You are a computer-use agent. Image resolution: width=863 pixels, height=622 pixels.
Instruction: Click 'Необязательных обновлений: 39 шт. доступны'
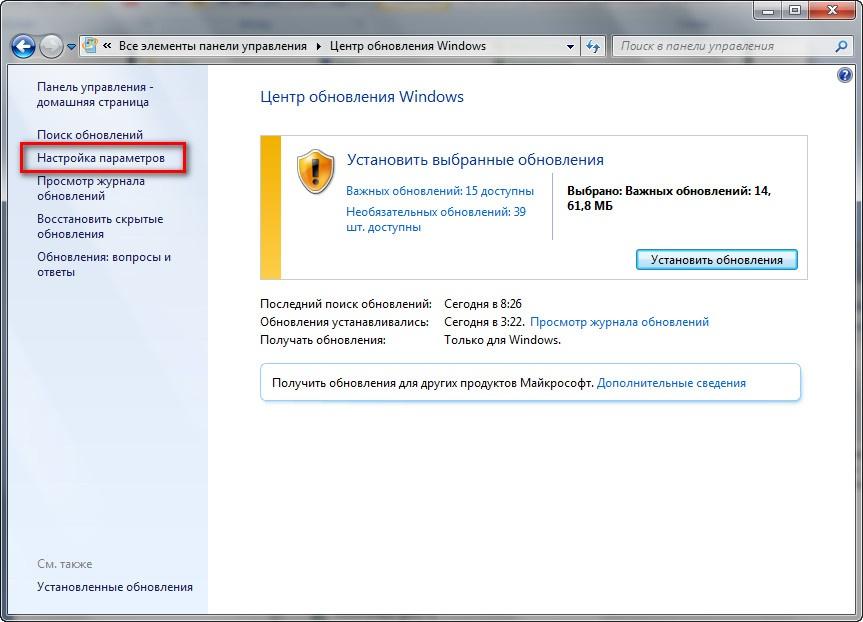coord(436,219)
